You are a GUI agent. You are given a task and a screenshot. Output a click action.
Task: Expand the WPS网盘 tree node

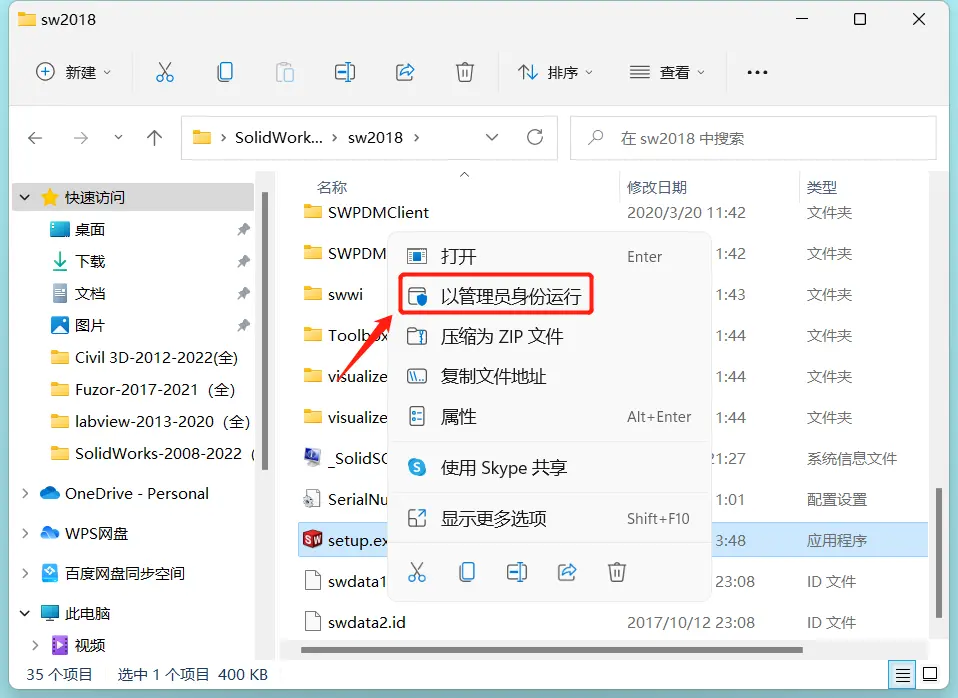point(25,534)
